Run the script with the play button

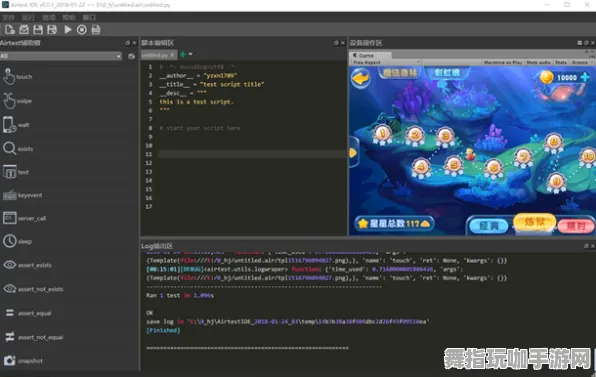click(x=68, y=30)
